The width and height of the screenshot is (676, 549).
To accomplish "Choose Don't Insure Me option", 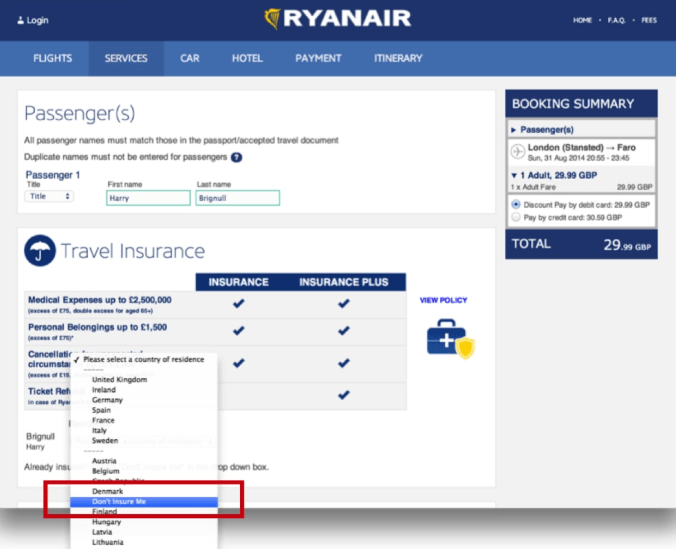I will pos(144,502).
